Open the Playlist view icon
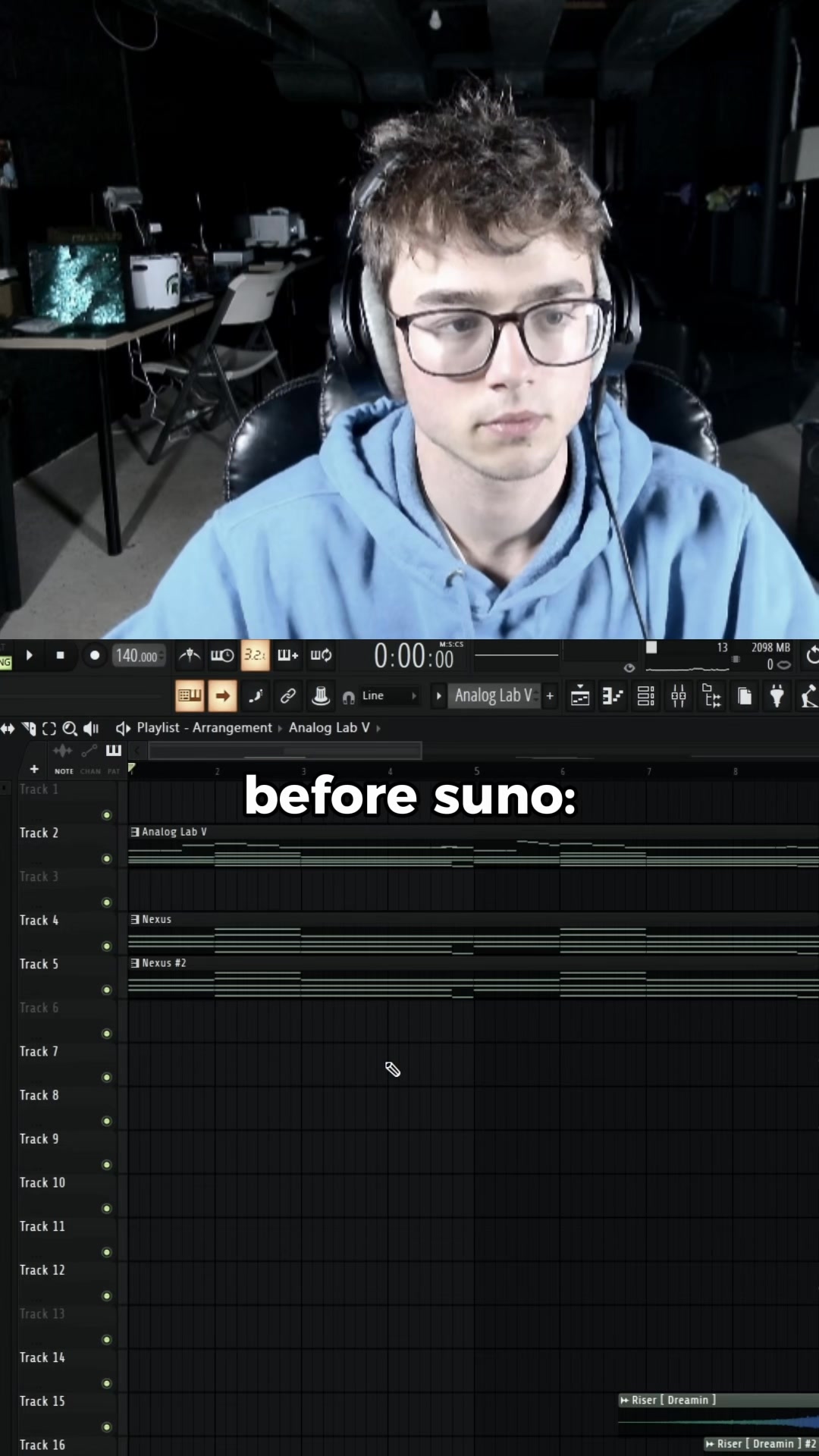Viewport: 819px width, 1456px height. pos(580,696)
